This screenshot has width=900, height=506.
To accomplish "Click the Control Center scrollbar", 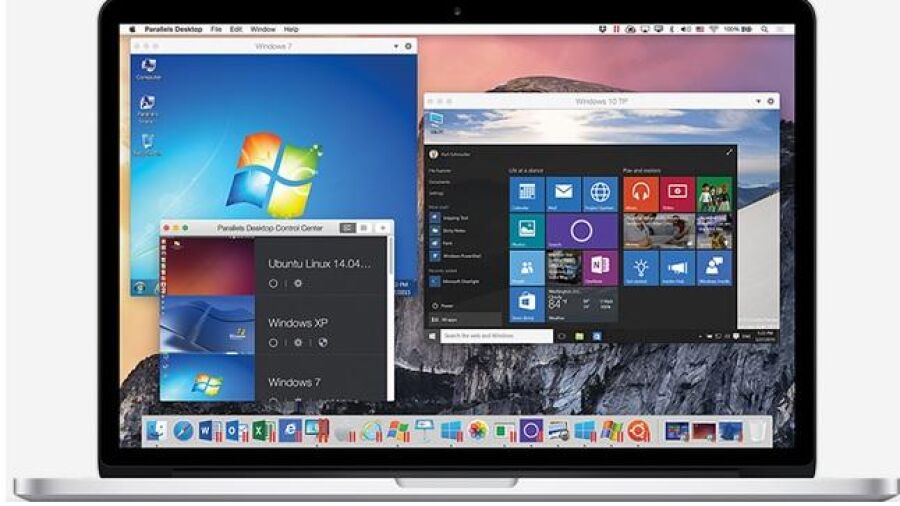I will click(390, 255).
